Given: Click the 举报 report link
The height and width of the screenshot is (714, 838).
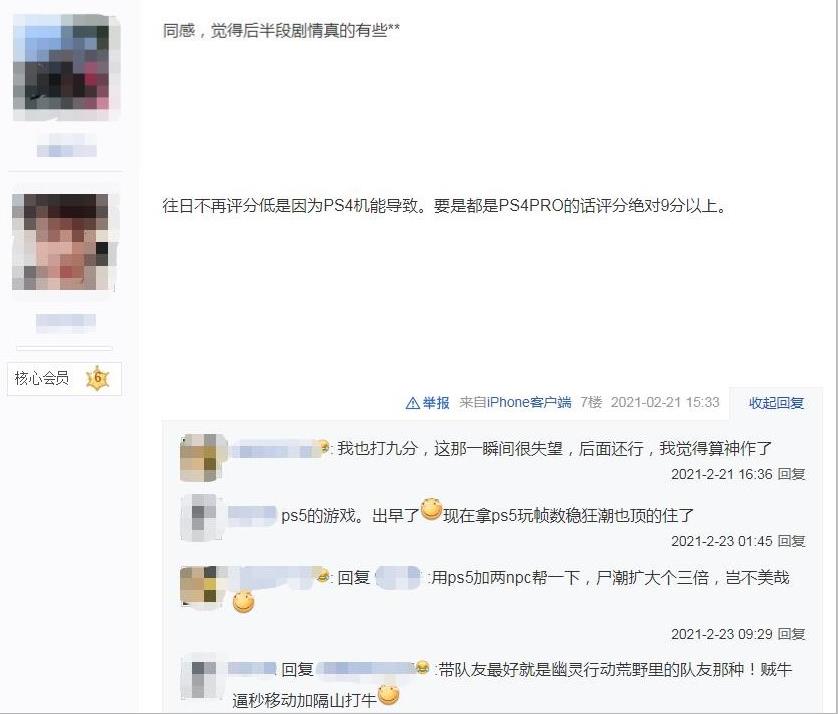Looking at the screenshot, I should coord(436,403).
